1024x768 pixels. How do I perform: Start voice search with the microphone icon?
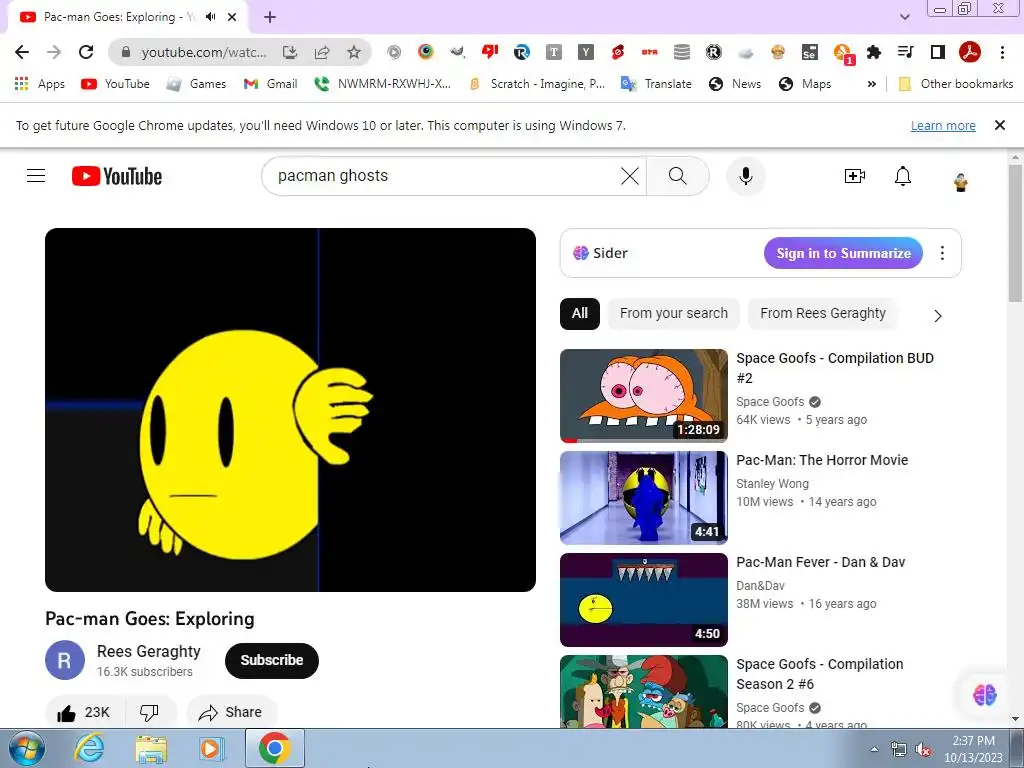click(x=746, y=176)
